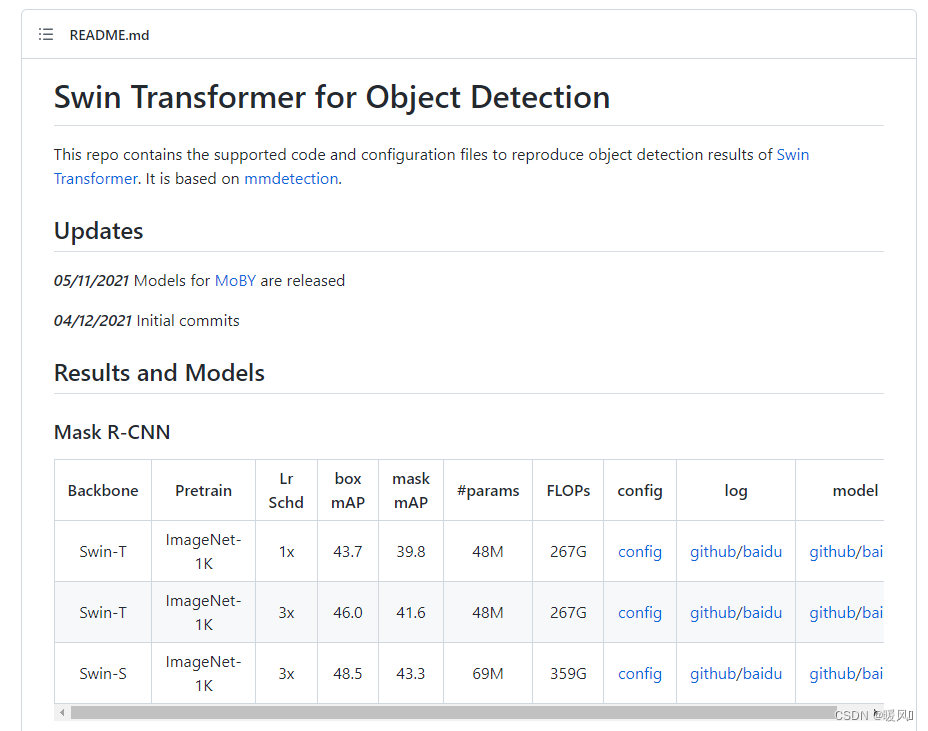Open the MoBY link under Updates
This screenshot has width=928, height=731.
click(235, 281)
